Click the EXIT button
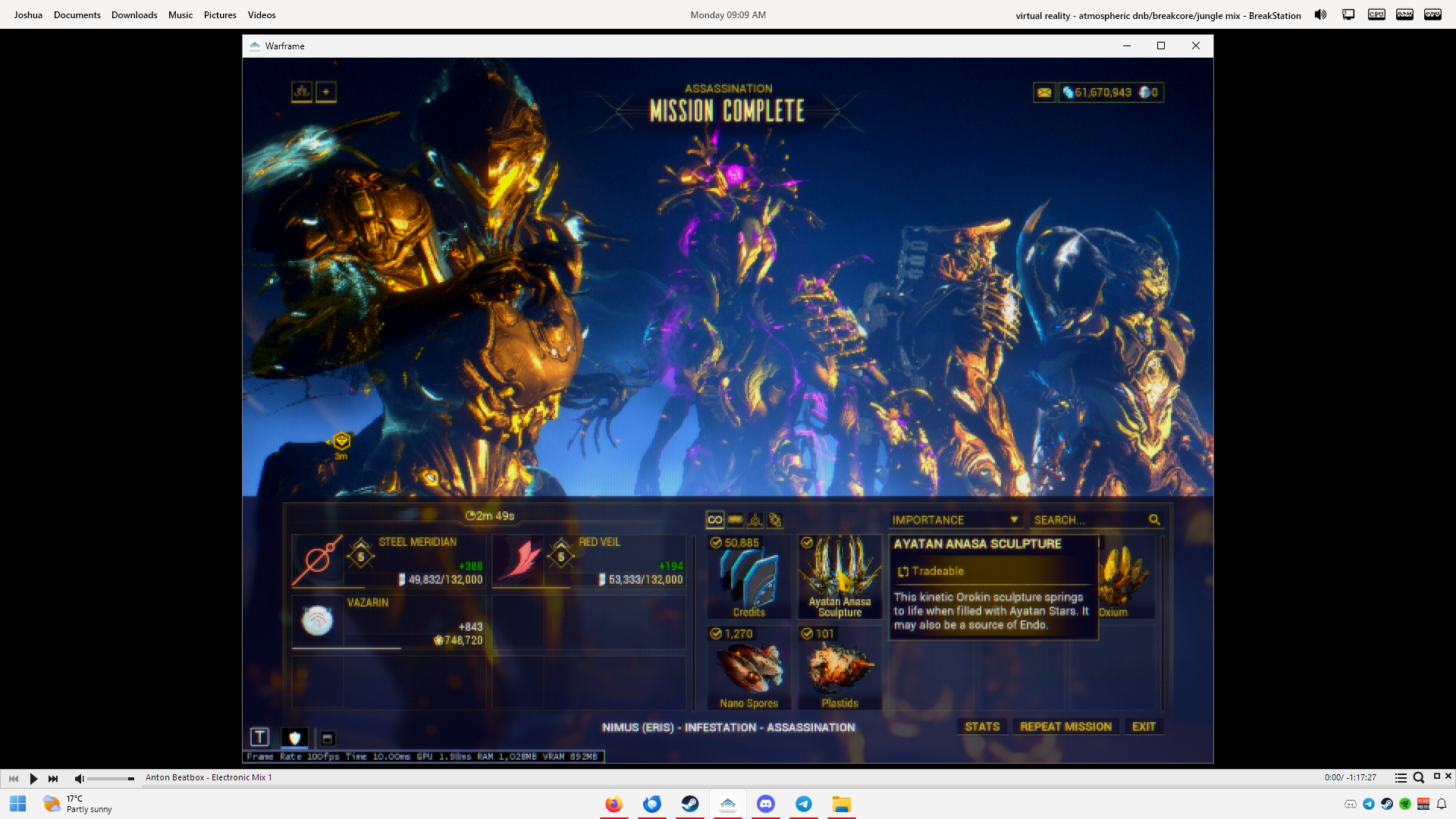 [x=1144, y=726]
